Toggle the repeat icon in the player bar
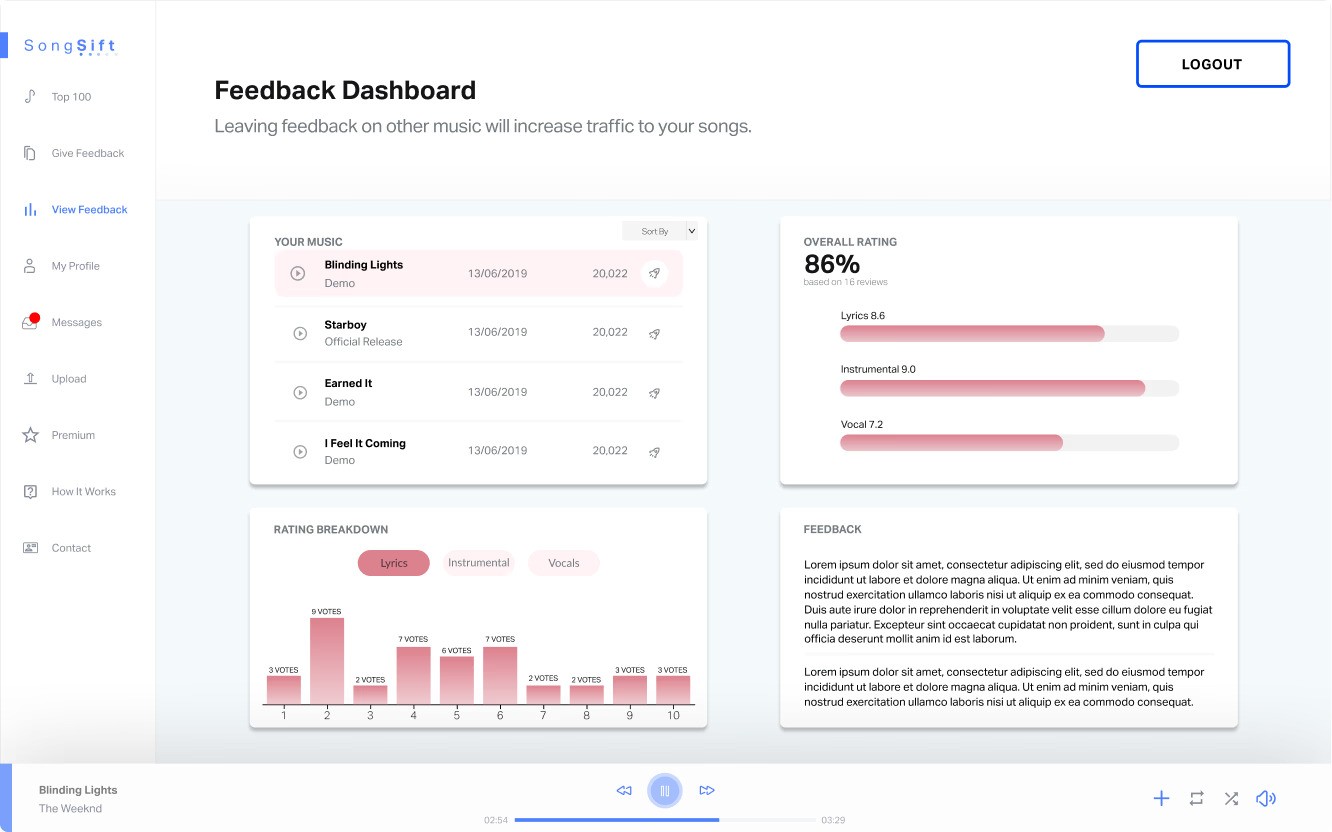The height and width of the screenshot is (832, 1332). click(1196, 798)
